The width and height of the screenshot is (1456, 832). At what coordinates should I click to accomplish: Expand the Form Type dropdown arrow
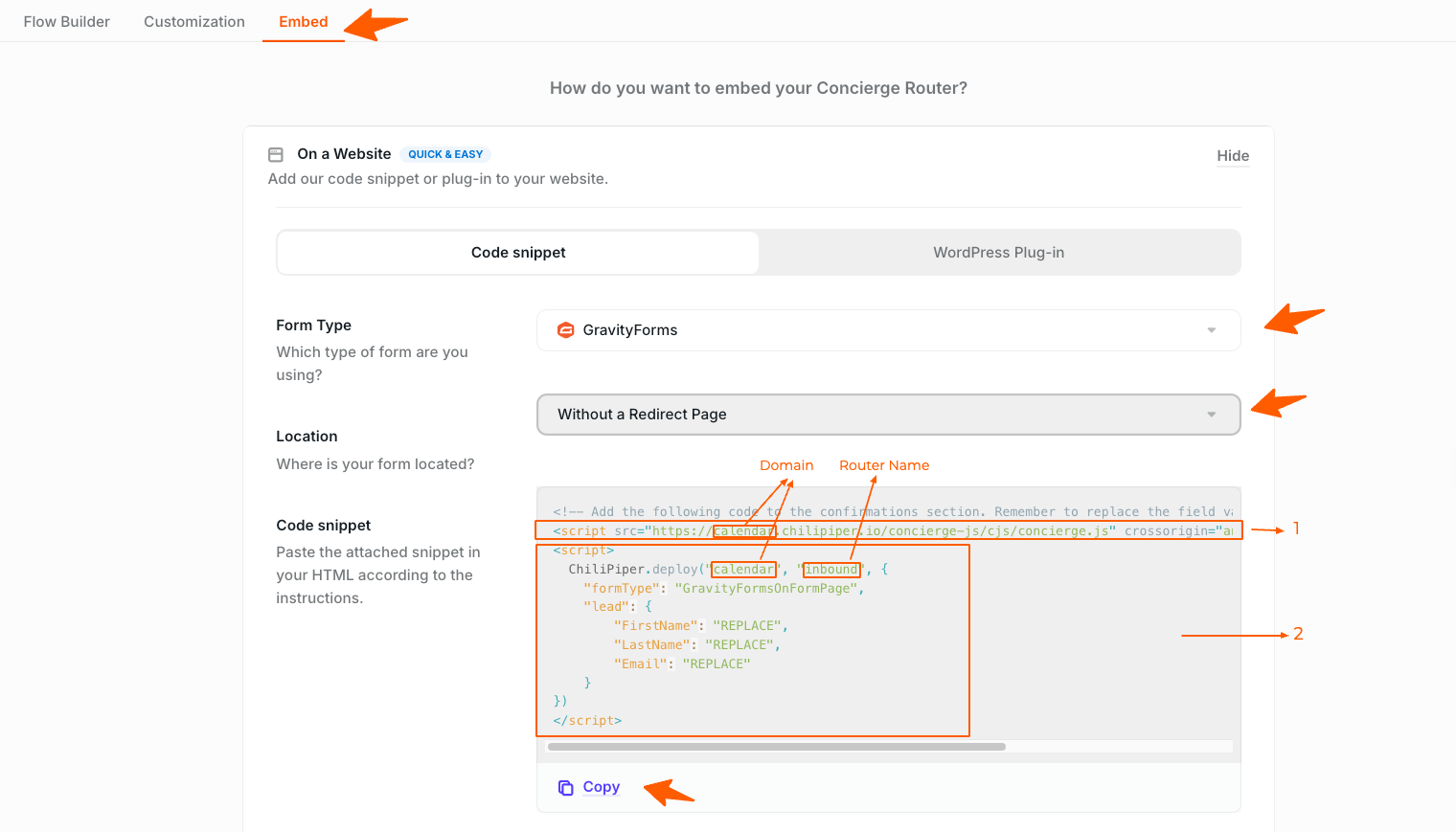(1211, 330)
